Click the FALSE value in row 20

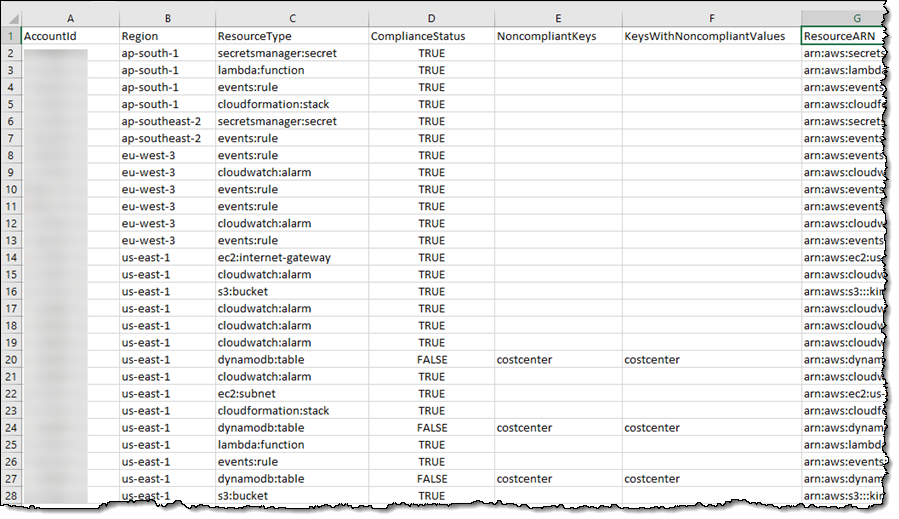click(x=431, y=359)
